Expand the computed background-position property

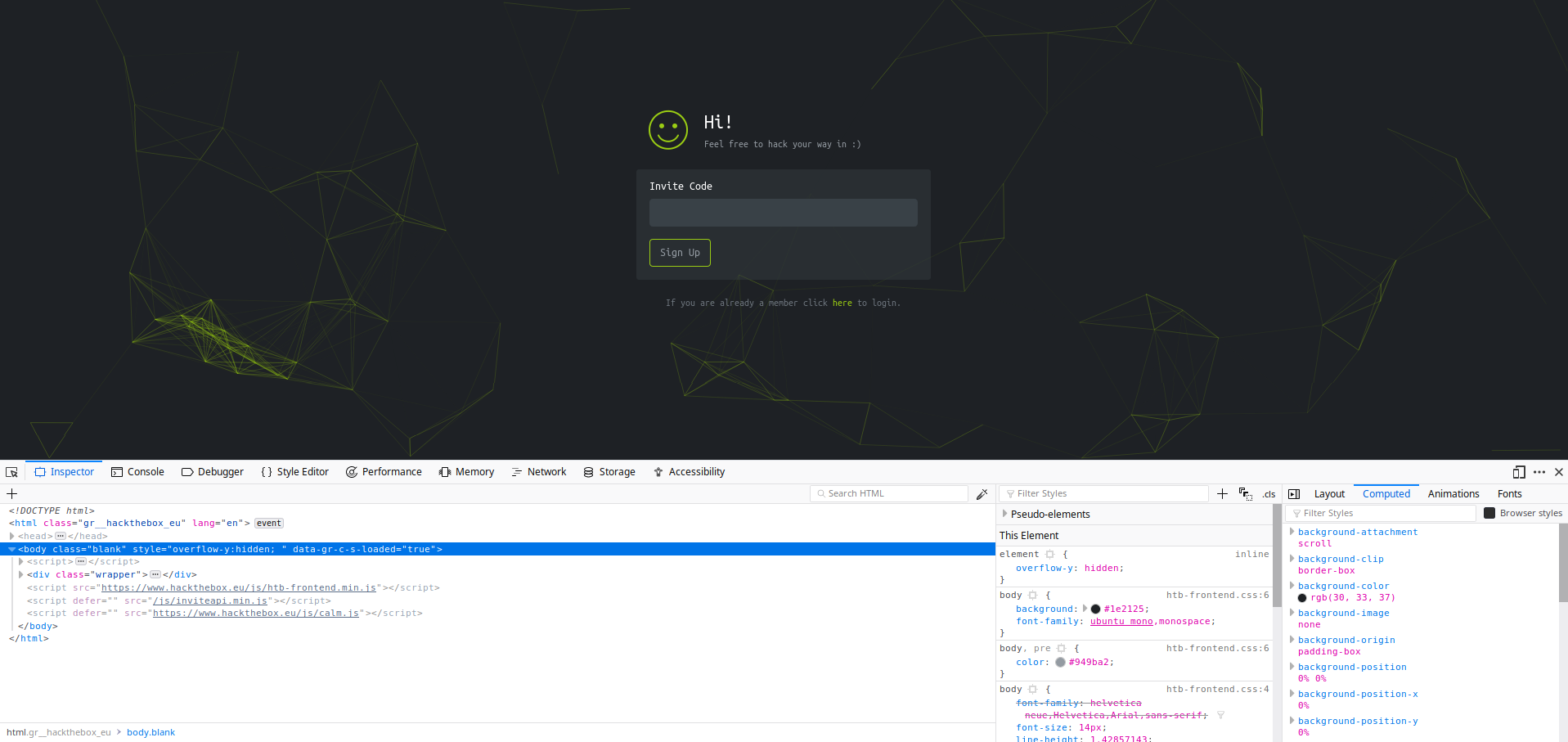pyautogui.click(x=1292, y=667)
